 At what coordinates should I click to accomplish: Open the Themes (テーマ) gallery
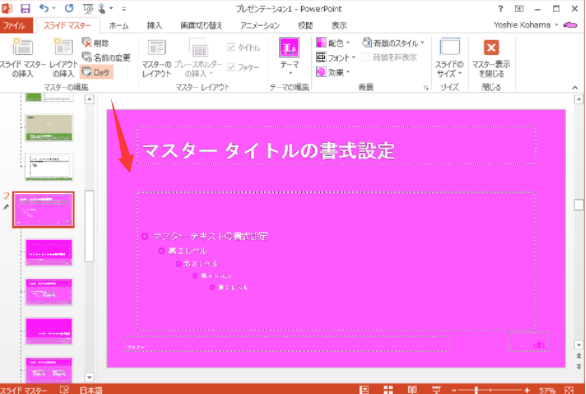point(289,56)
